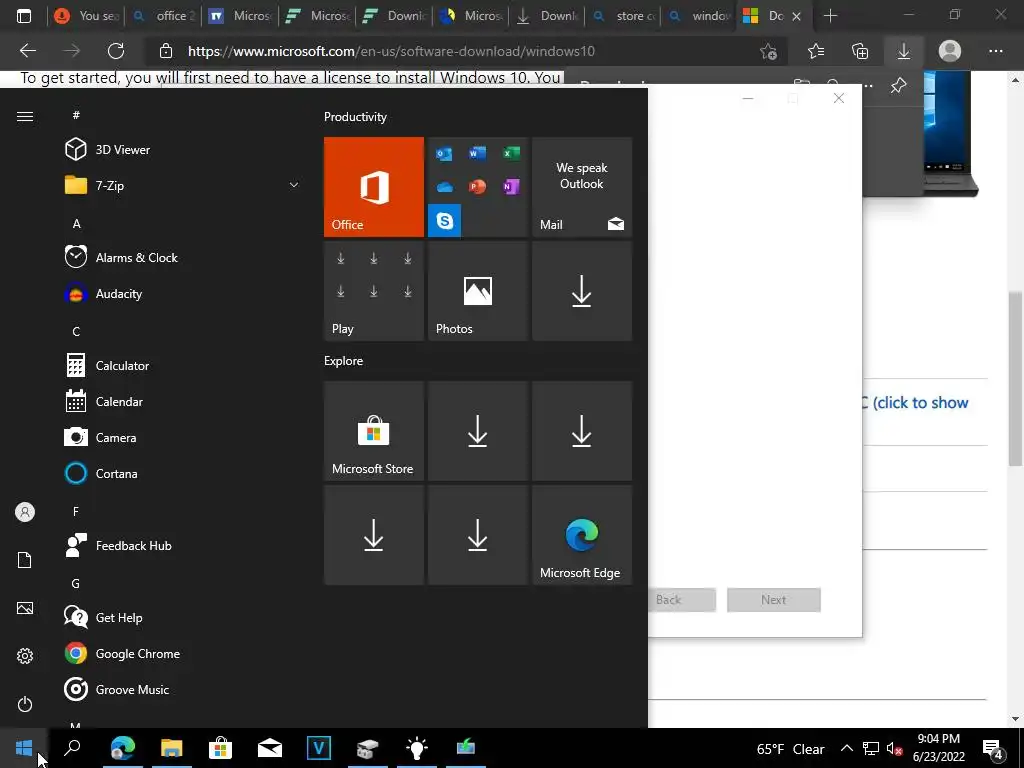Switch to the 'window' search tab
1024x768 pixels.
click(x=699, y=16)
